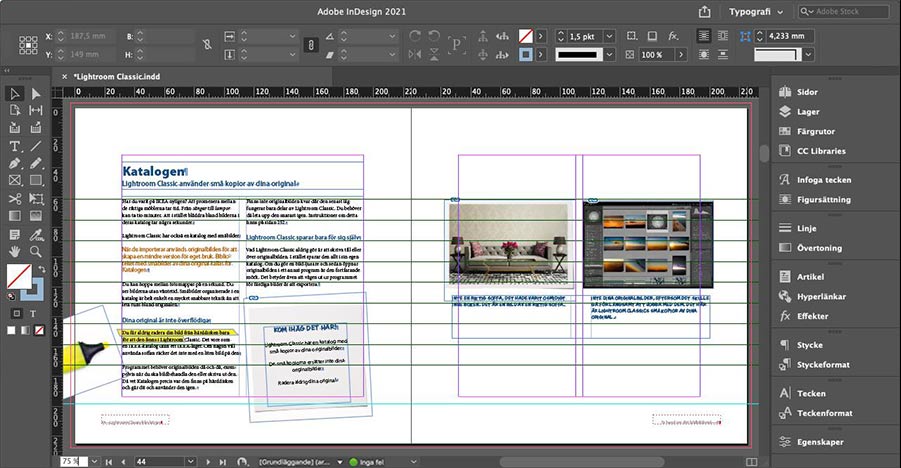Click the fill color None swatch in control bar
Image resolution: width=901 pixels, height=468 pixels.
tap(525, 36)
